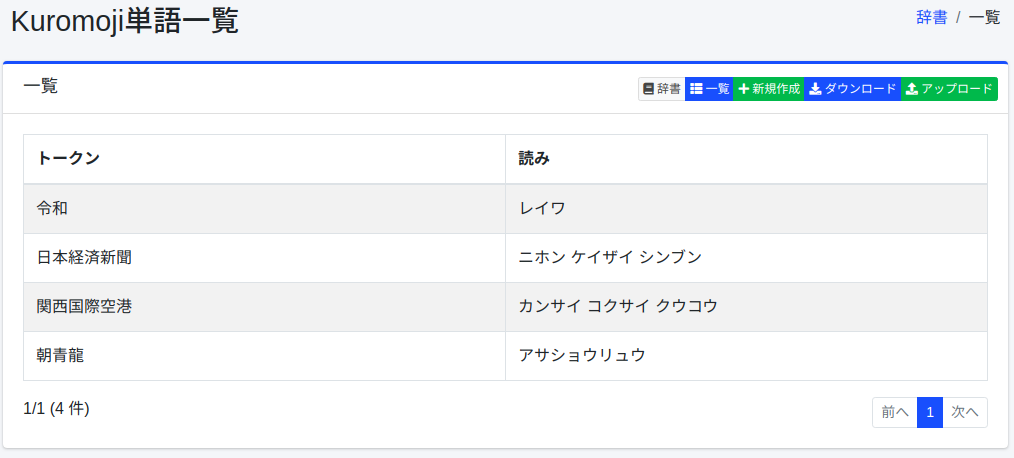Click the 一覧 breadcrumb item at top right

(984, 17)
